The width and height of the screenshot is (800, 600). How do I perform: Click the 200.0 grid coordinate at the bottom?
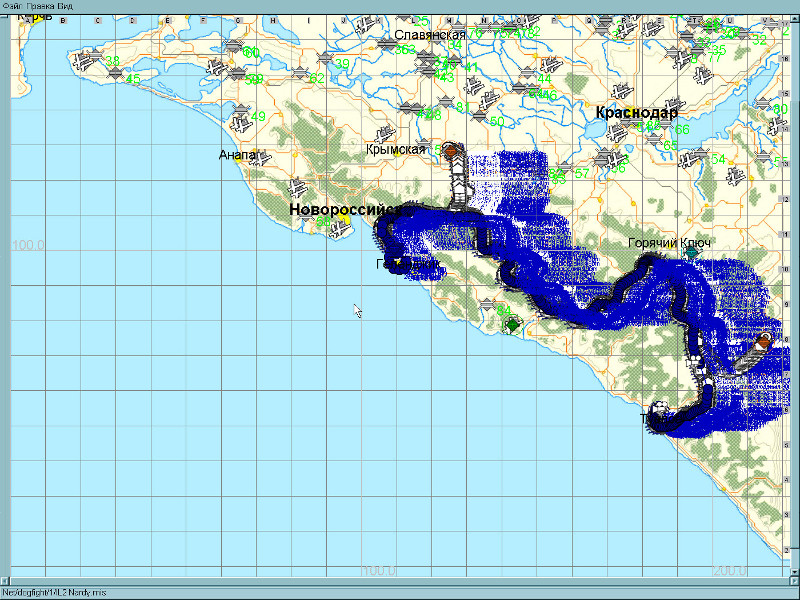[x=730, y=570]
